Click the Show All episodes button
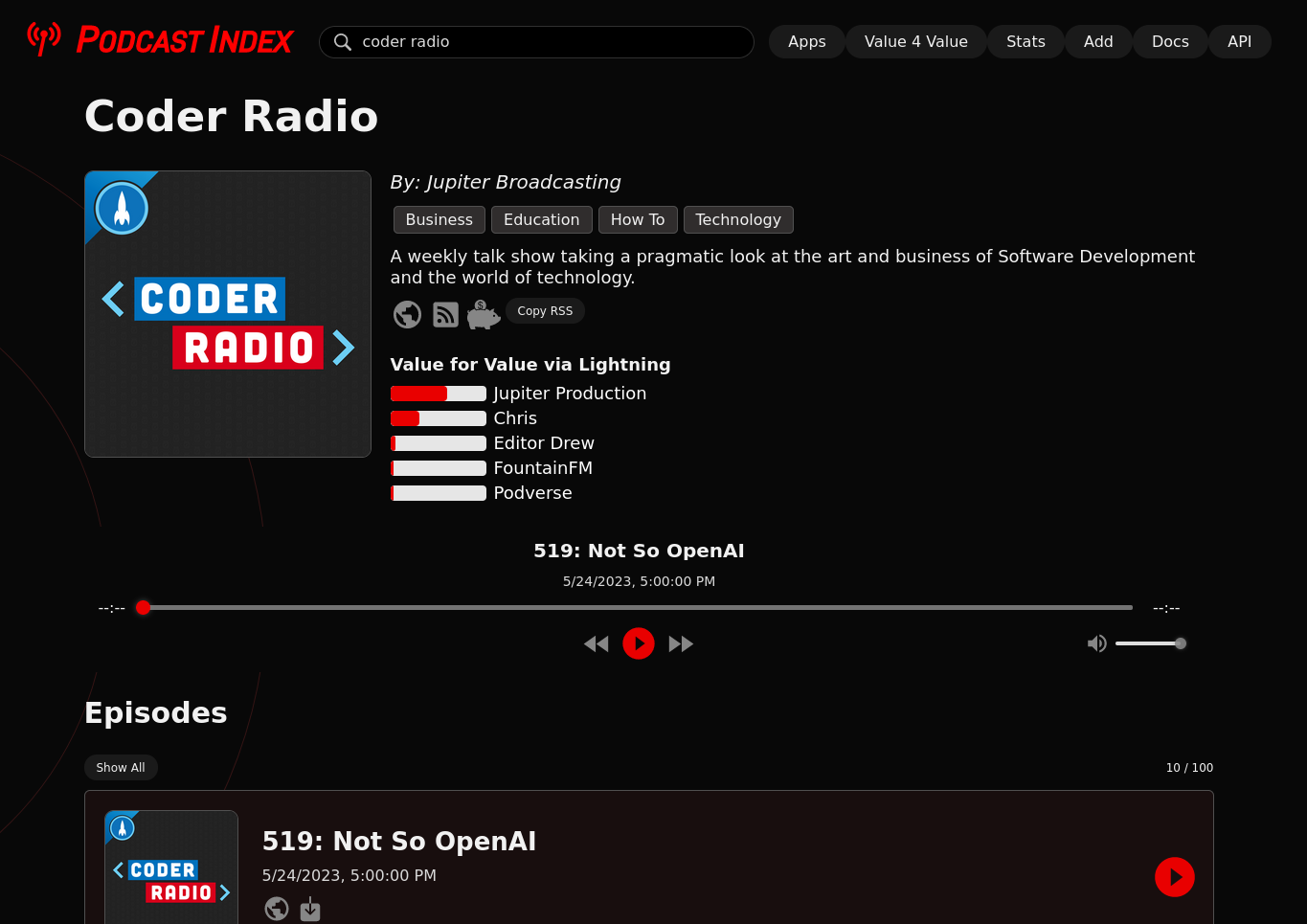This screenshot has height=924, width=1307. pyautogui.click(x=121, y=768)
